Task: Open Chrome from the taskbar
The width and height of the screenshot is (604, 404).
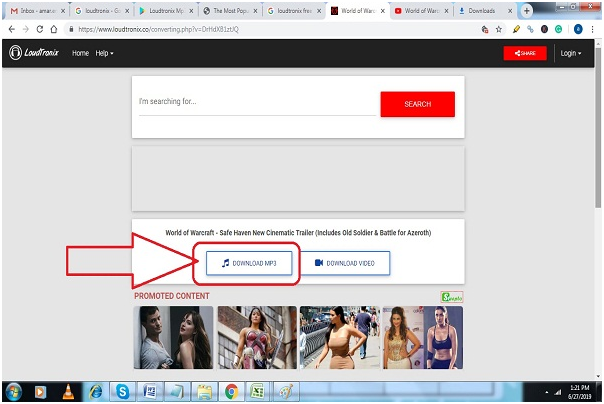Action: pos(232,392)
